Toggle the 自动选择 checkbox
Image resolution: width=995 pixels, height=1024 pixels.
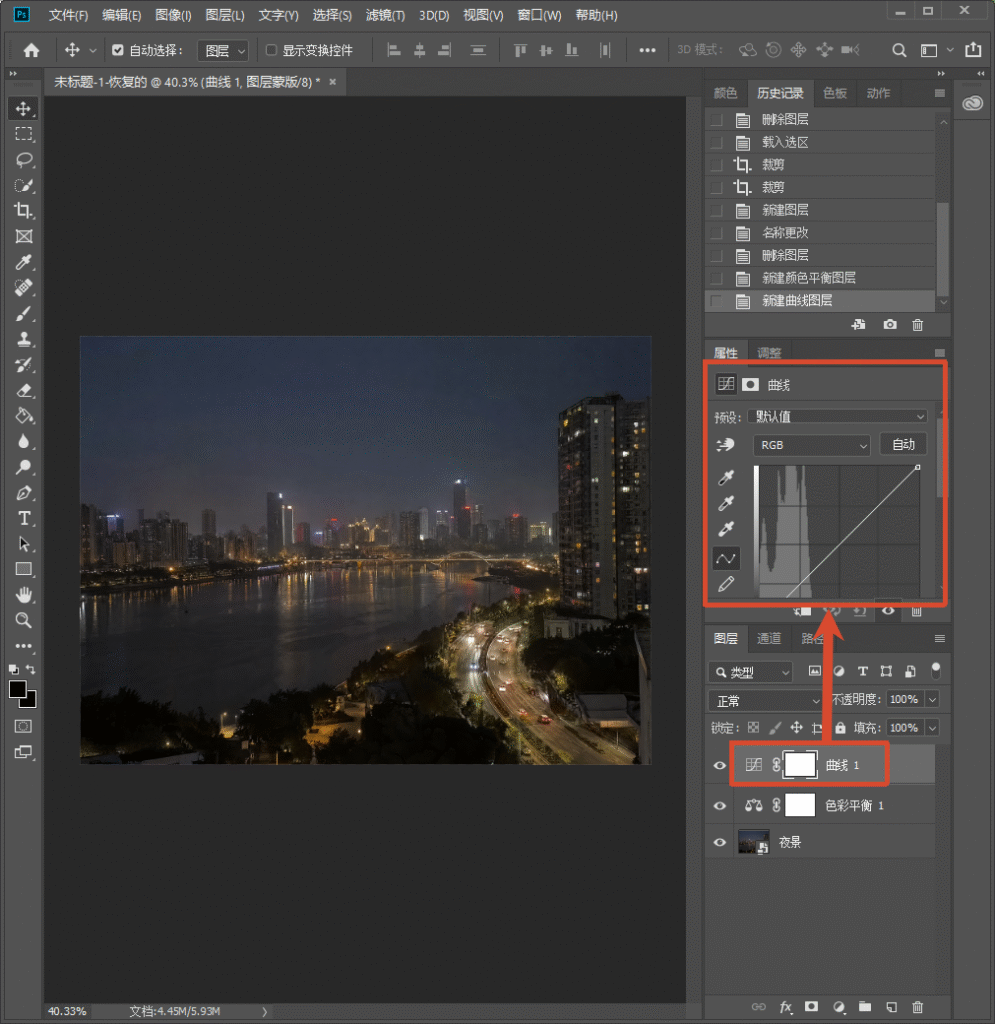coord(118,50)
